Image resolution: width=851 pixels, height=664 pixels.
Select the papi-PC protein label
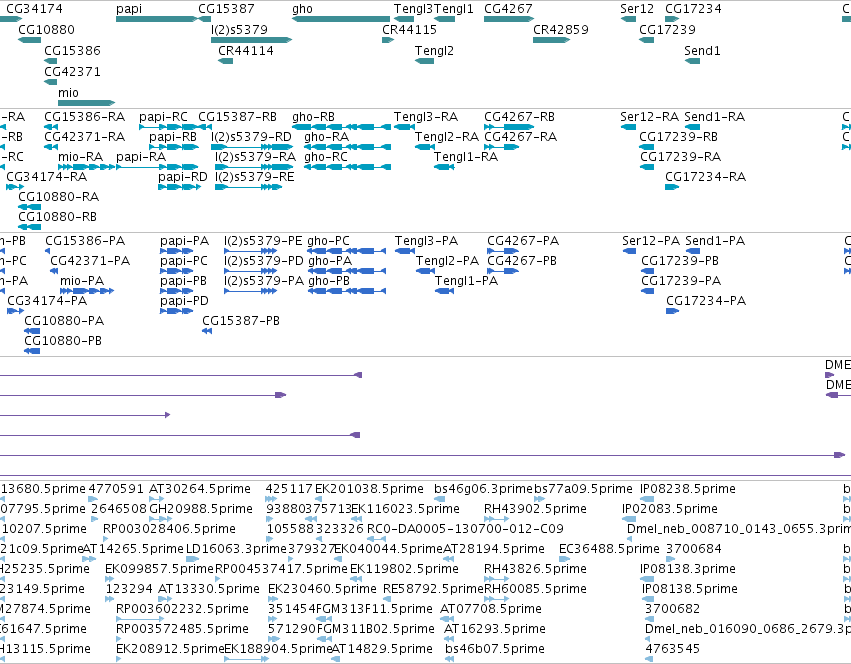184,261
